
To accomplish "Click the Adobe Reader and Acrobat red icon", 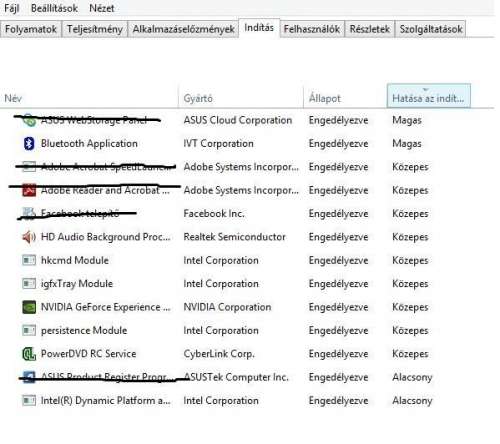I will (29, 191).
